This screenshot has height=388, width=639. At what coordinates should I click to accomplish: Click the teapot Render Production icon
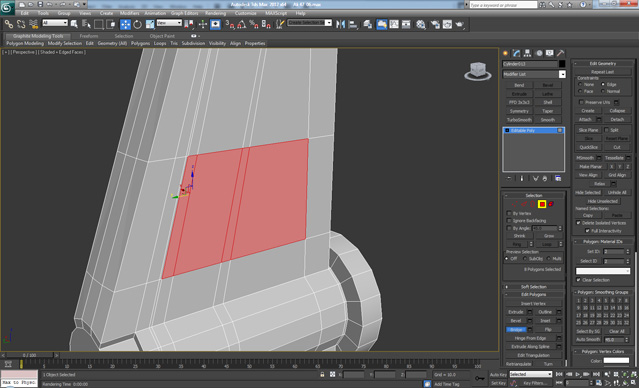tap(460, 24)
